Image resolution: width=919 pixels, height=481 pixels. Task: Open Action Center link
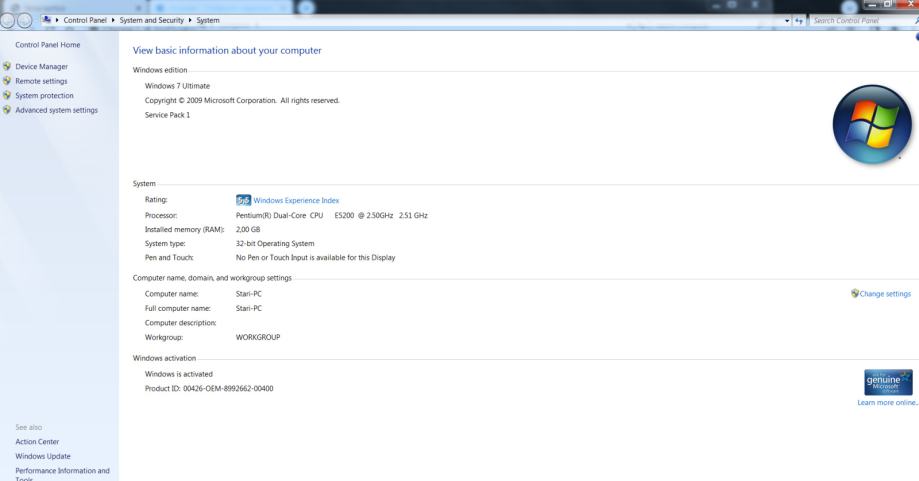click(37, 442)
